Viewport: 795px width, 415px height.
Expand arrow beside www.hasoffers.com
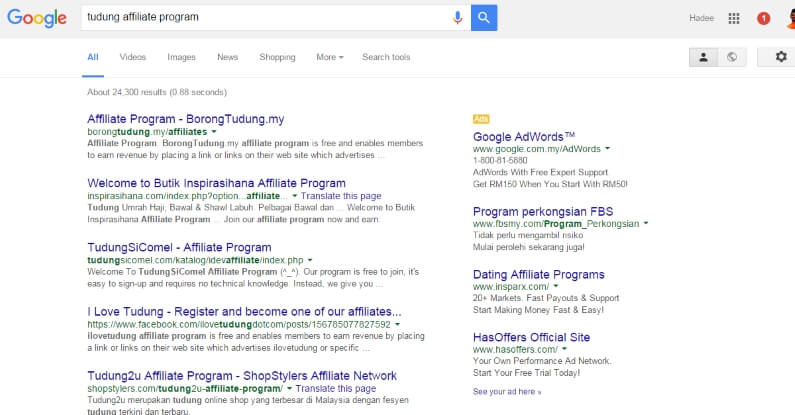(564, 349)
